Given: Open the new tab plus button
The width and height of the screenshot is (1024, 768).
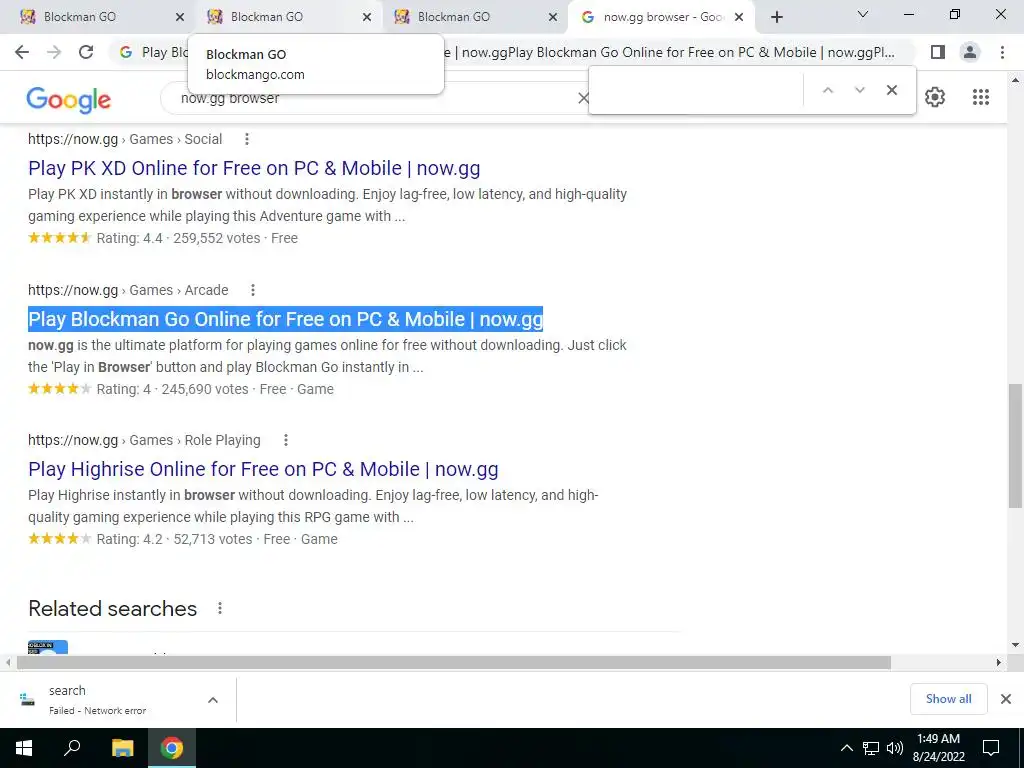Looking at the screenshot, I should pyautogui.click(x=776, y=17).
